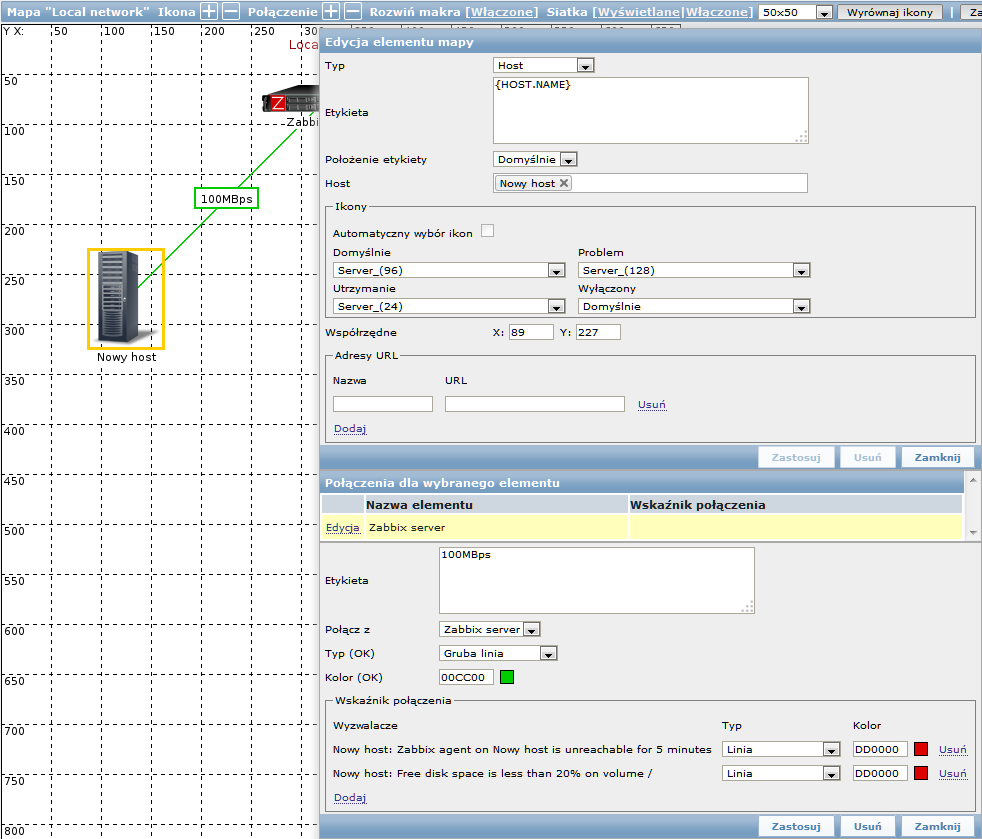Click Usuń button in connection editor
Screen dimensions: 982x839
867,826
